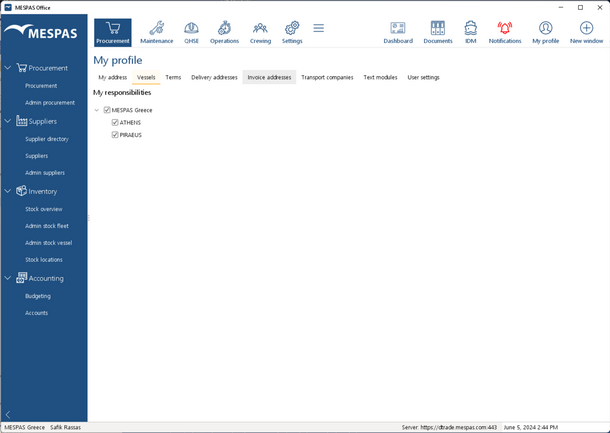Open Stock overview

44,209
